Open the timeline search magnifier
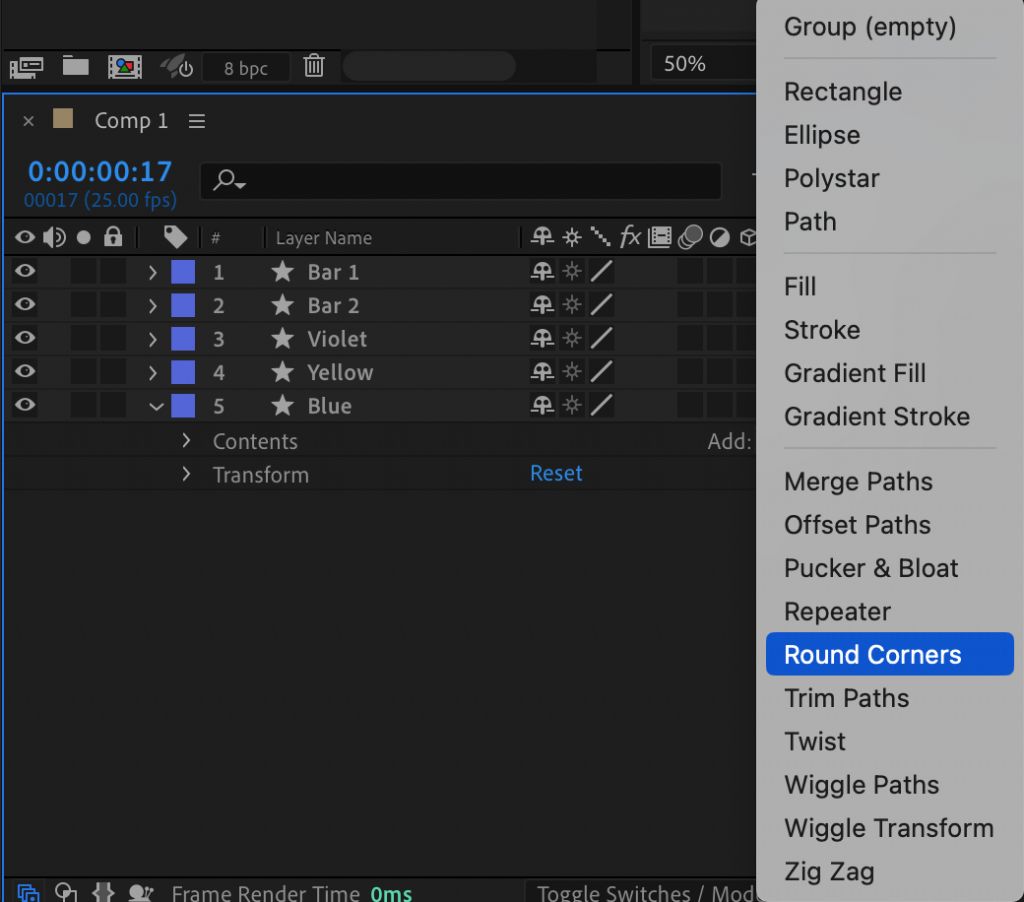1024x902 pixels. tap(227, 181)
